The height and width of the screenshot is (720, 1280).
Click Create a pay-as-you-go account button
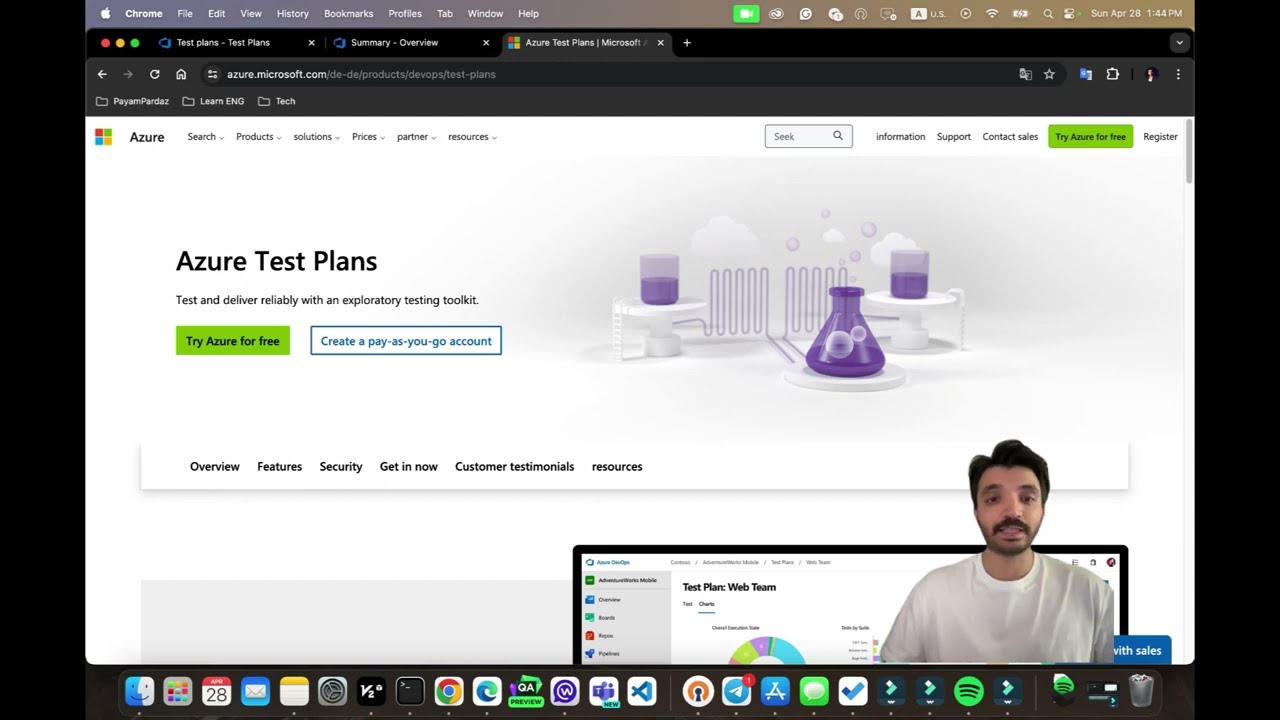[x=406, y=341]
